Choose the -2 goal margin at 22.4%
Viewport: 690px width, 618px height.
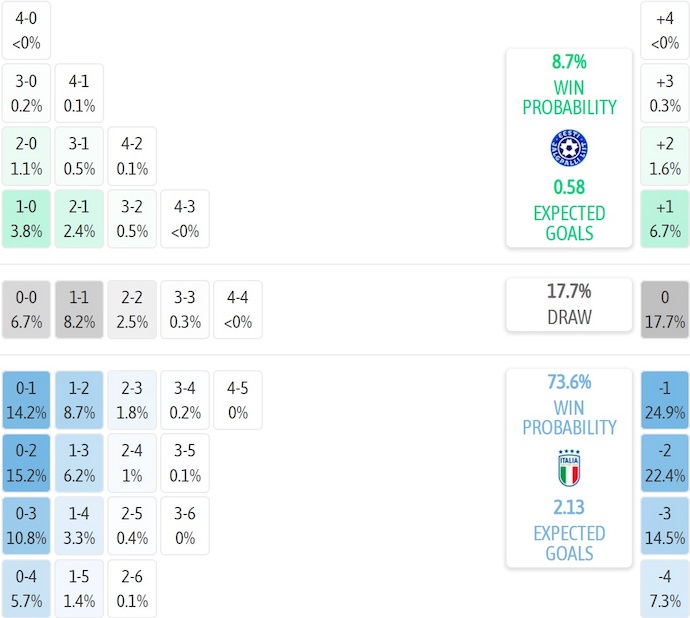coord(665,462)
